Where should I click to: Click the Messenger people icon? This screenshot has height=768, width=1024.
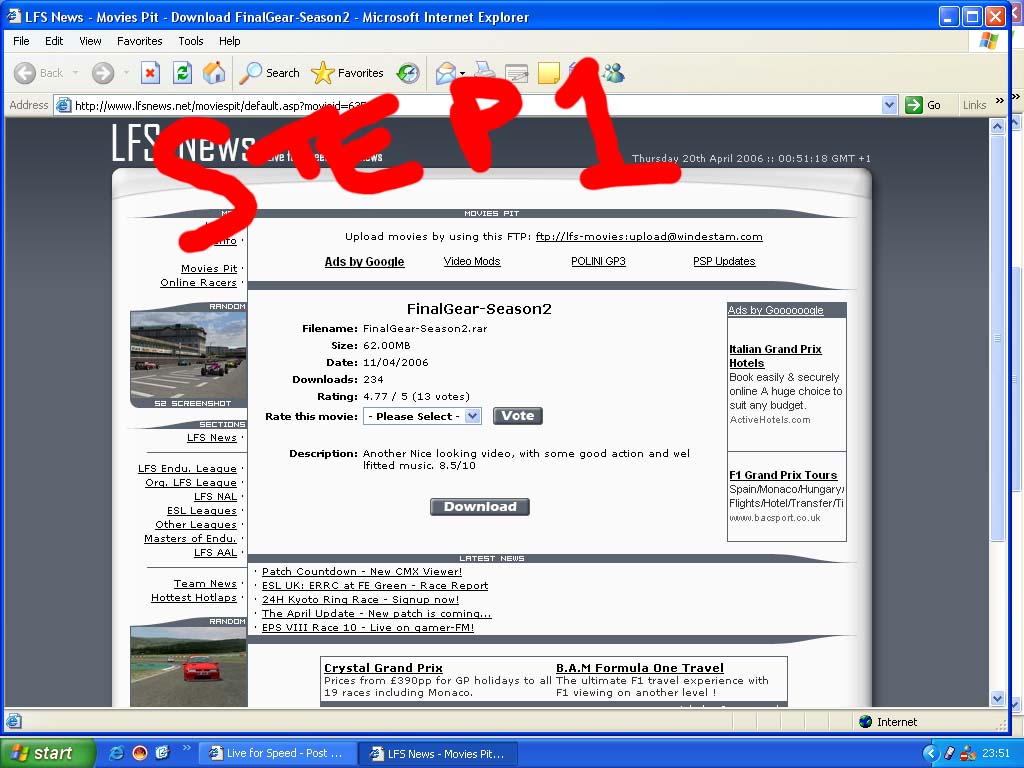click(x=613, y=73)
